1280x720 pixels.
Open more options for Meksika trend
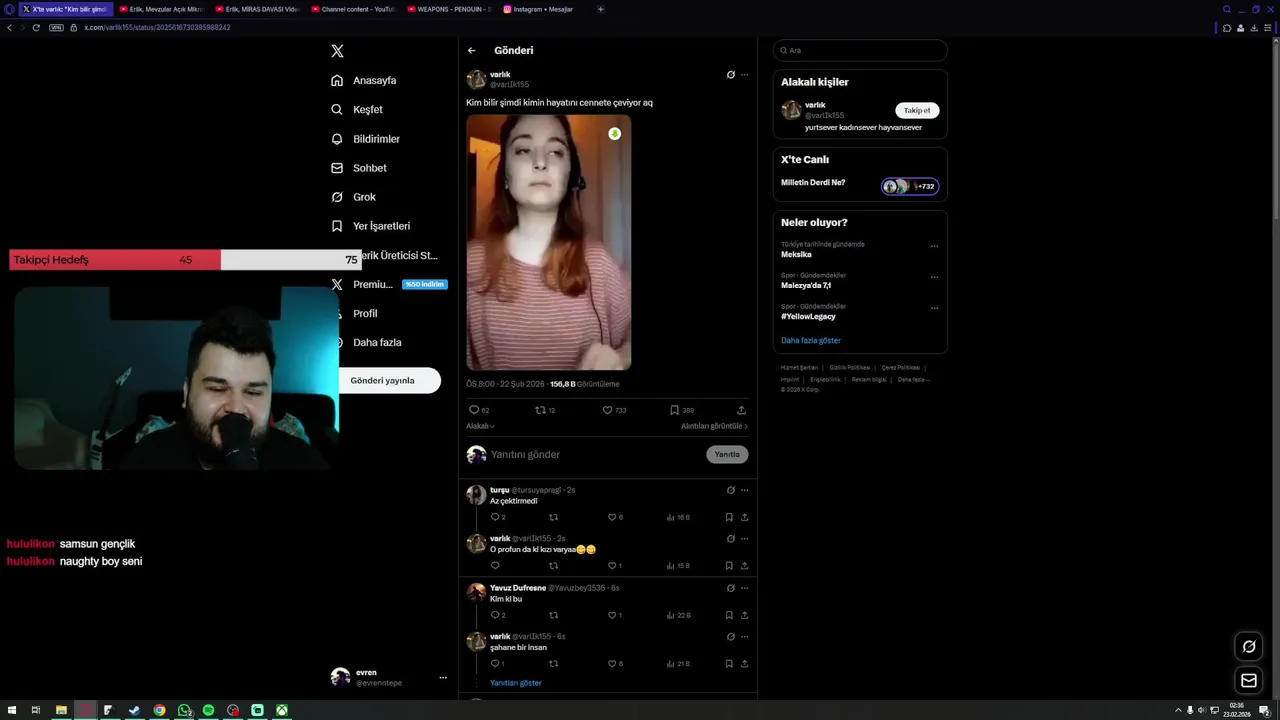pos(934,246)
